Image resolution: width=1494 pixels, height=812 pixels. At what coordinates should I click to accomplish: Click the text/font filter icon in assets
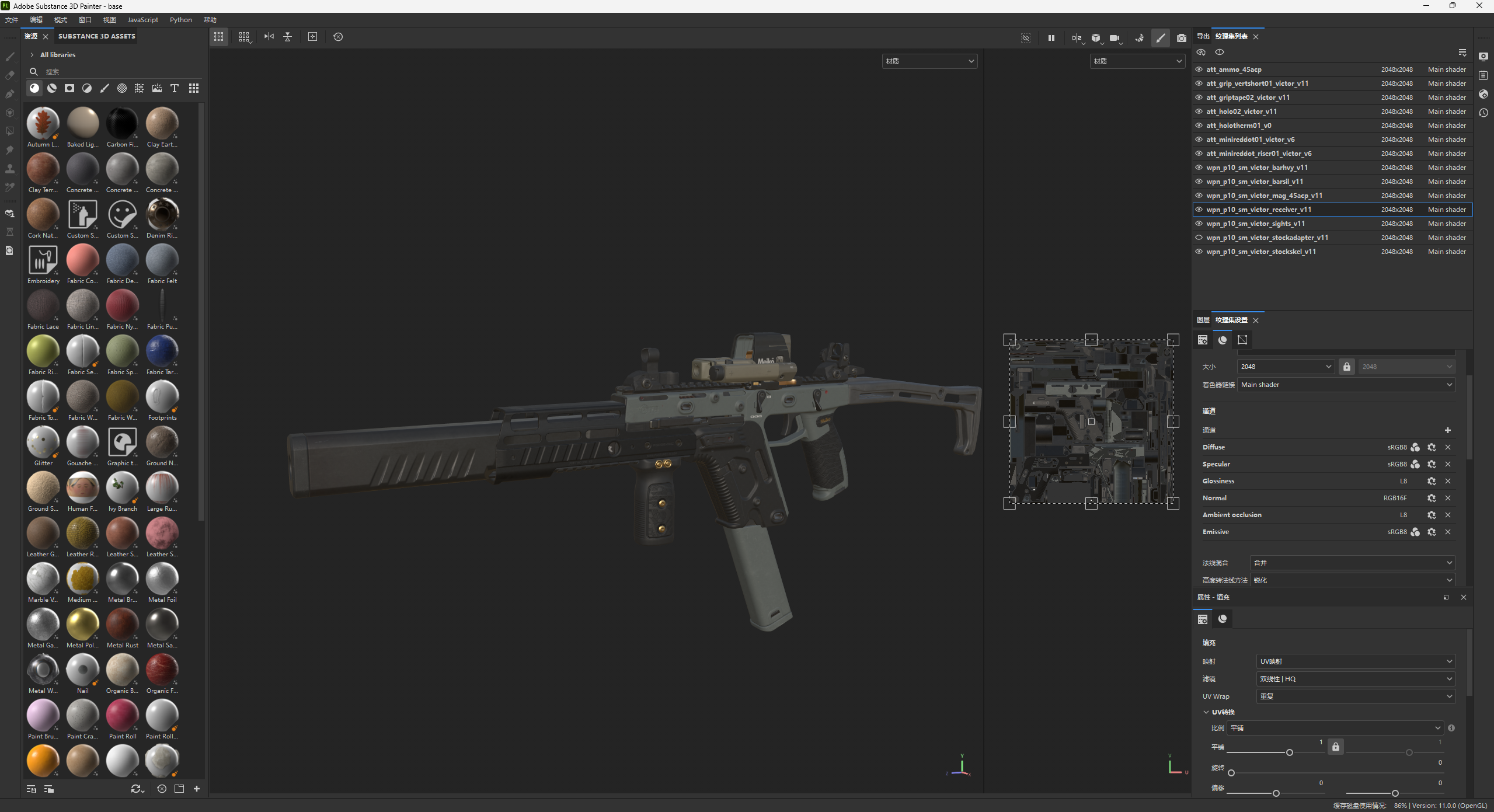(x=174, y=88)
